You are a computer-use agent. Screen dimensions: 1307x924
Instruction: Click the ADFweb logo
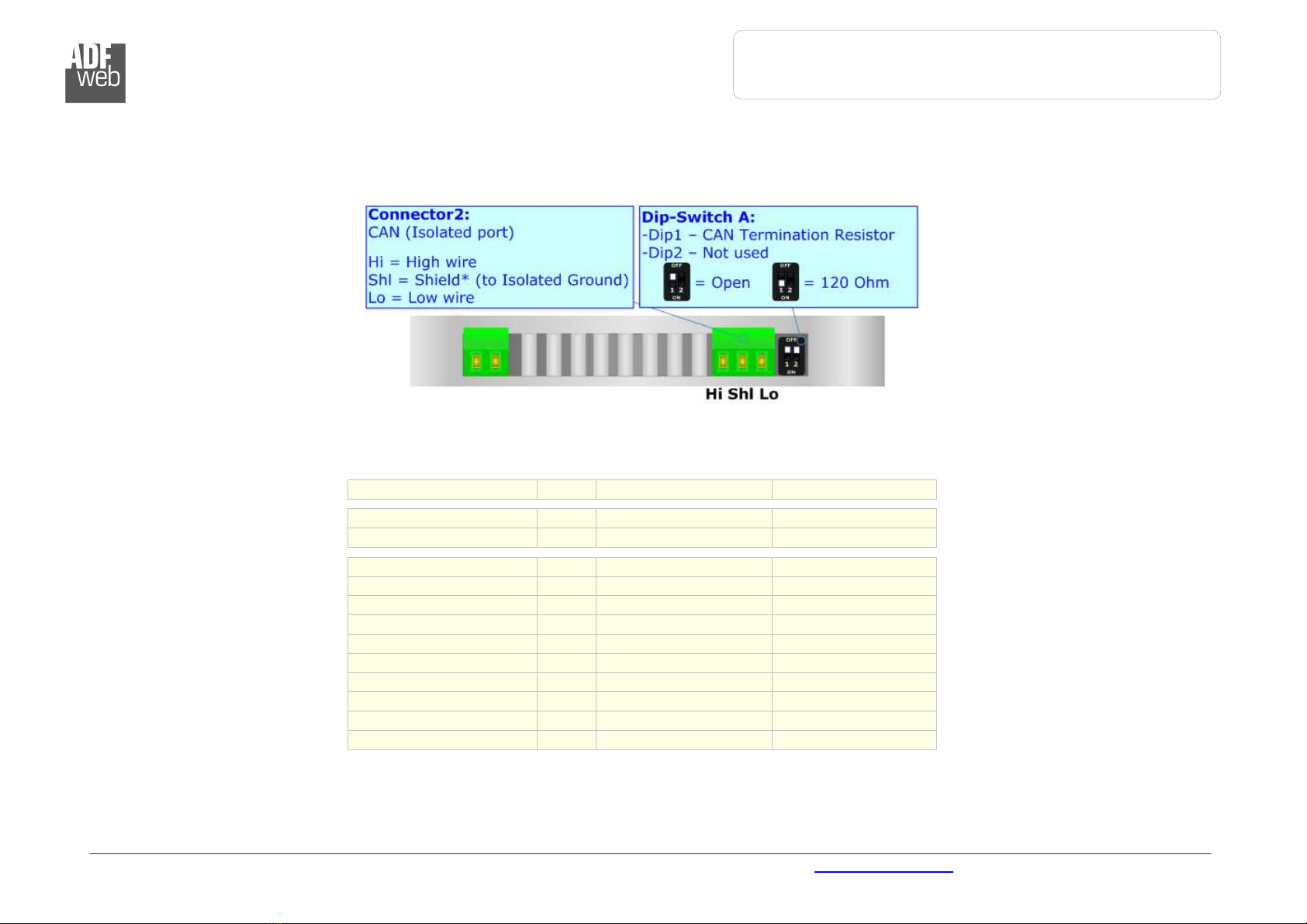[x=95, y=73]
